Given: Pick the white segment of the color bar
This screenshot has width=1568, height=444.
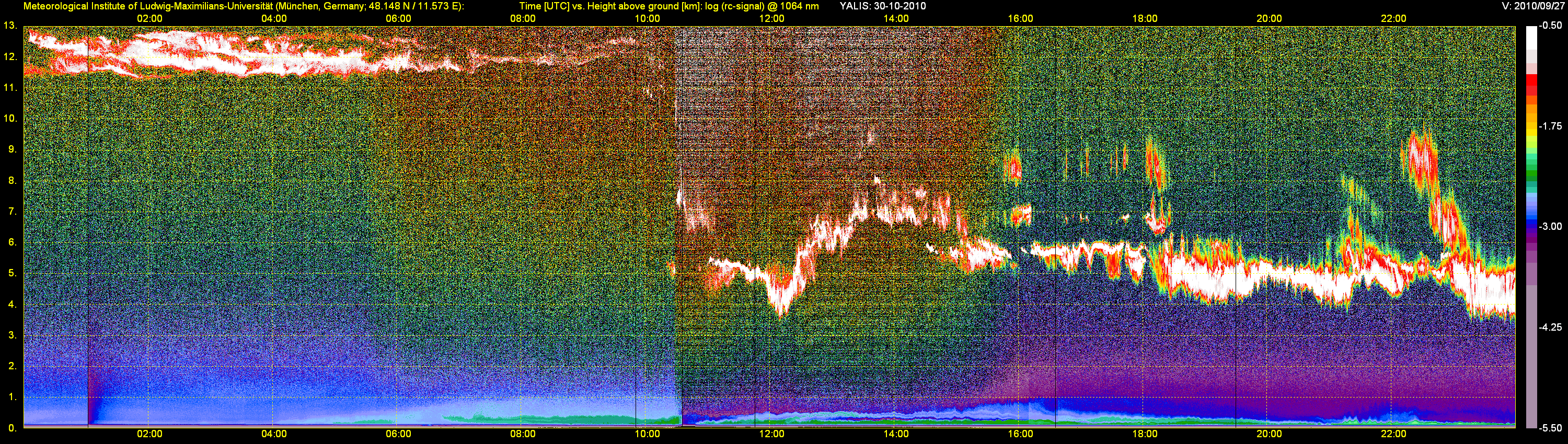Looking at the screenshot, I should point(1531,38).
